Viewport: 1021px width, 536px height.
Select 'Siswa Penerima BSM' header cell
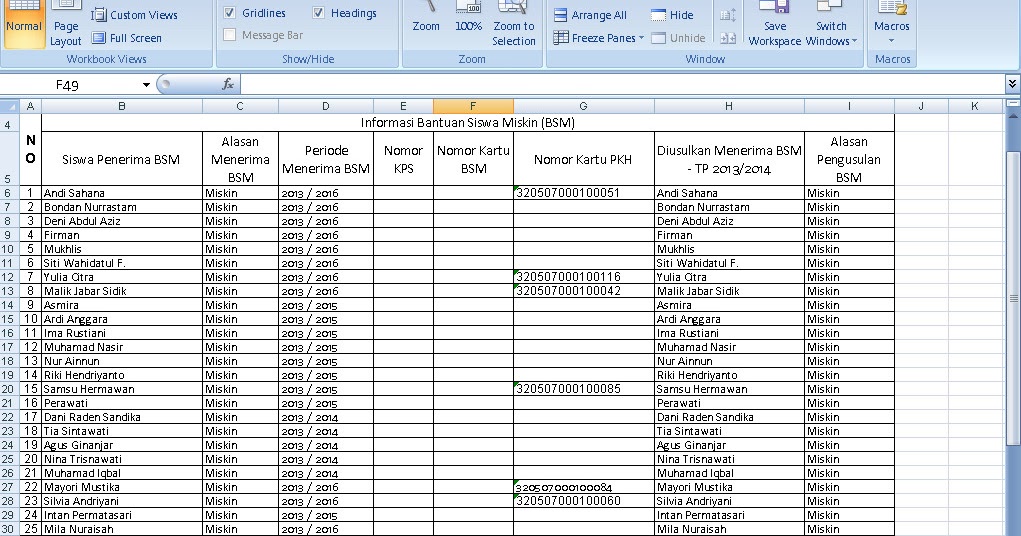coord(122,159)
